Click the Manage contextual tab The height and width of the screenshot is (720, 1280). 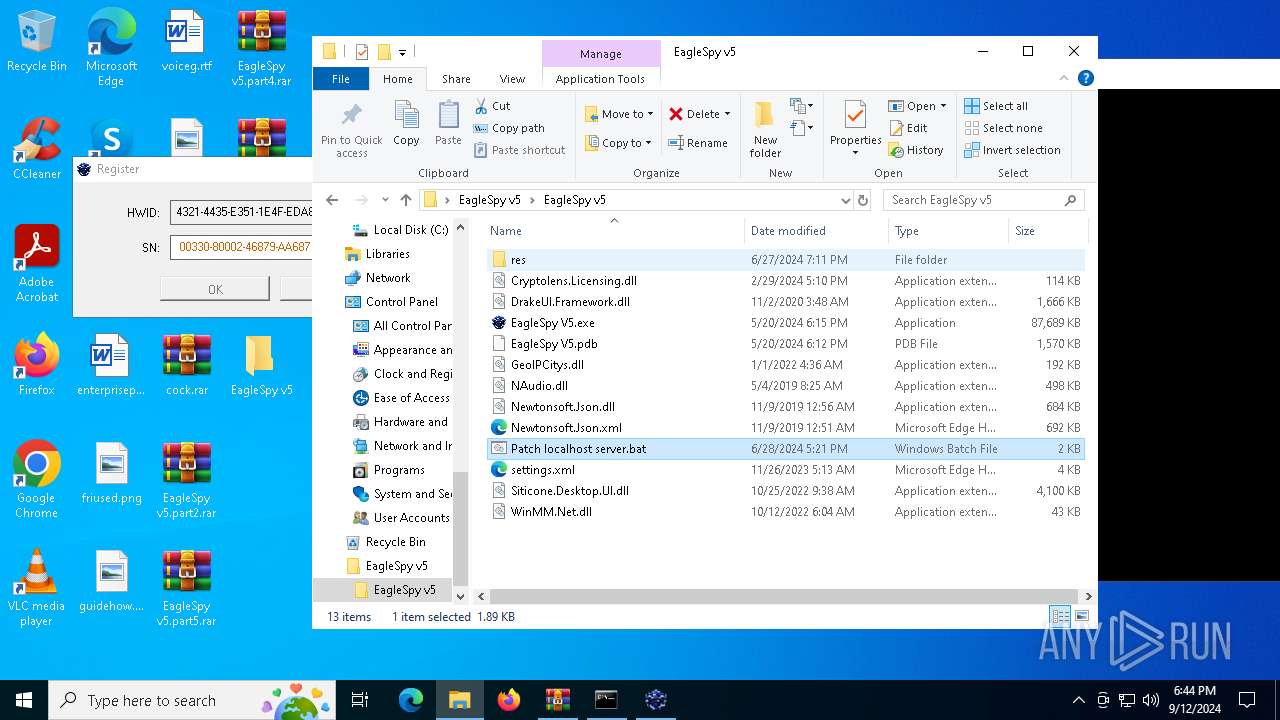click(x=600, y=54)
